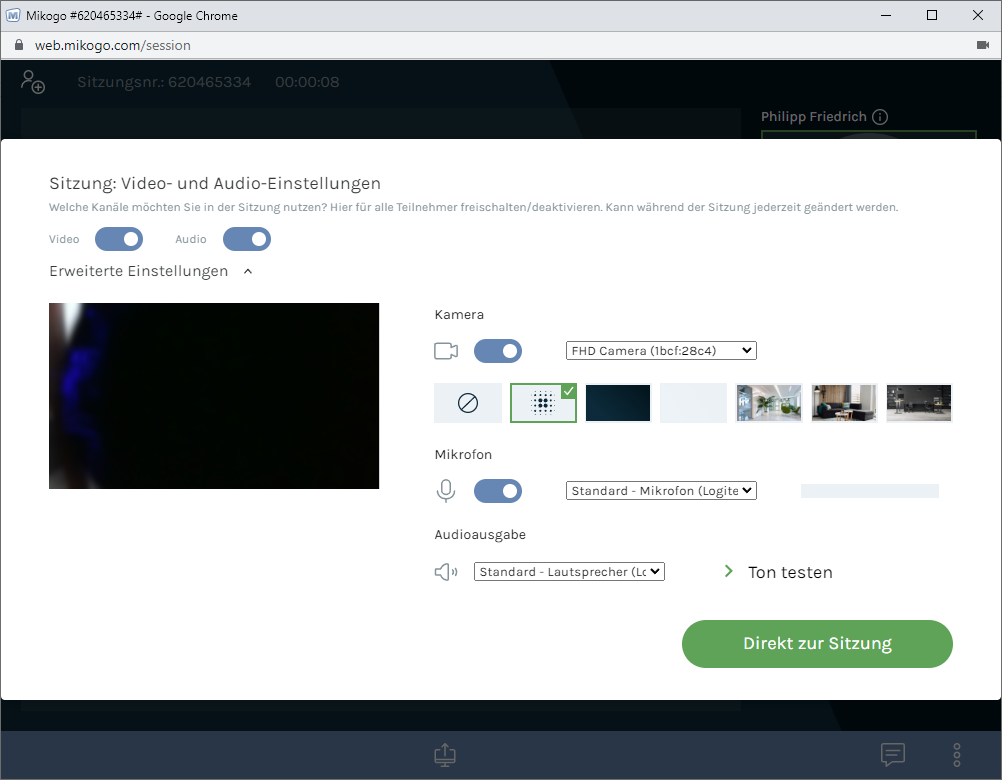Turn off the Mikrofon toggle
The image size is (1002, 780).
(x=498, y=491)
